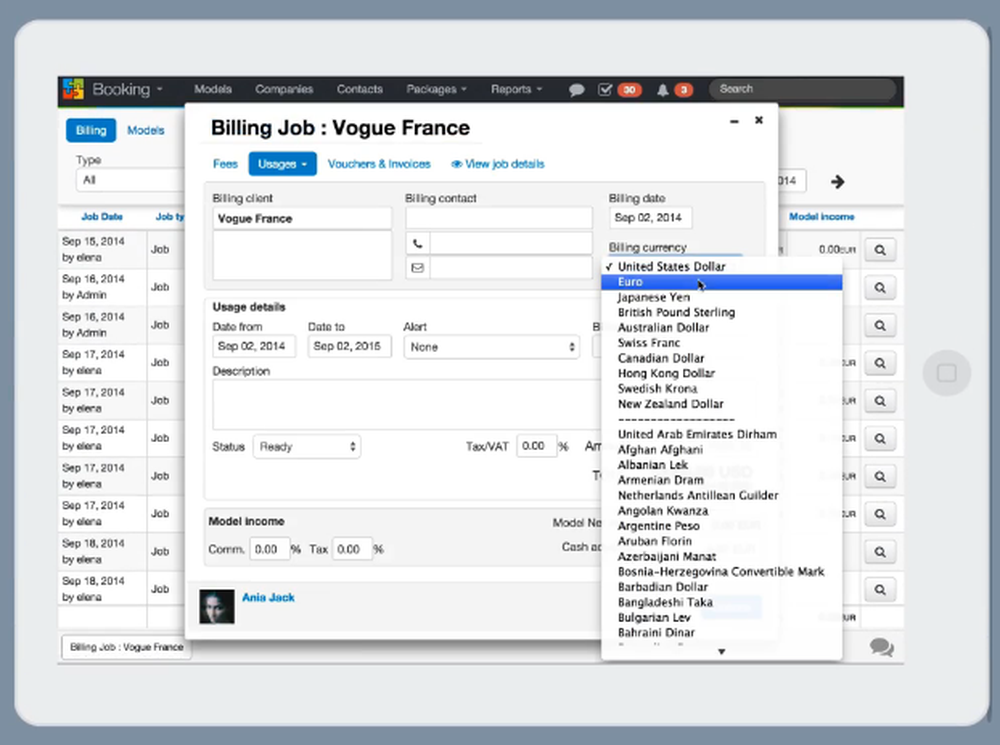Viewport: 1000px width, 745px height.
Task: Choose British Pound Sterling currency
Action: click(x=721, y=313)
